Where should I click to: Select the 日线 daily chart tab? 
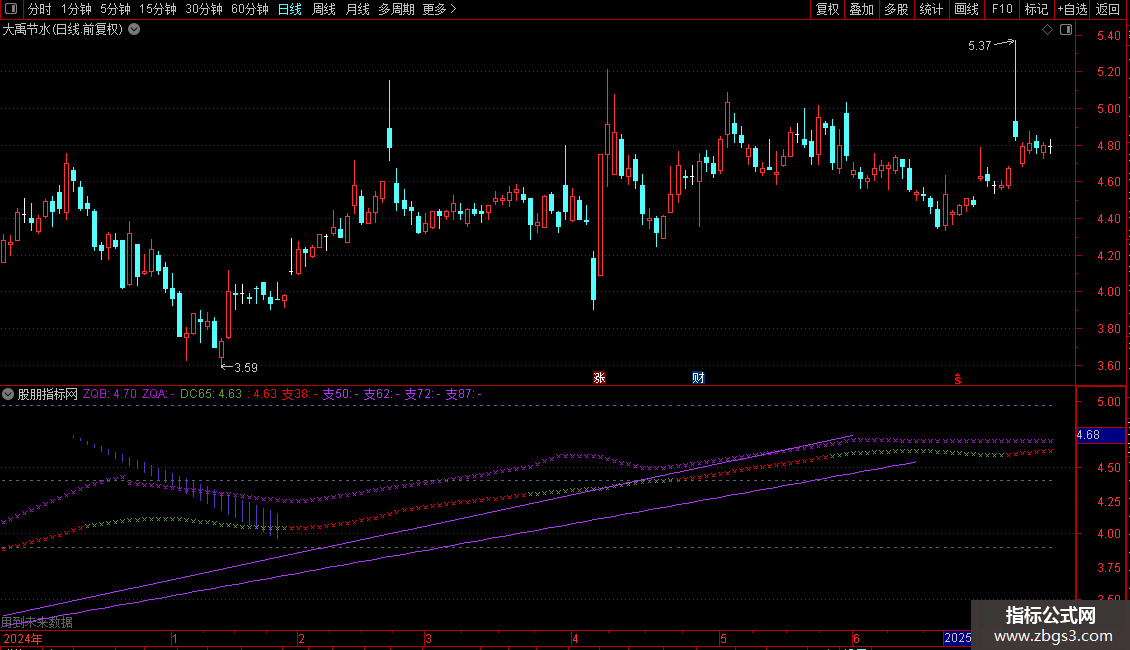click(290, 9)
